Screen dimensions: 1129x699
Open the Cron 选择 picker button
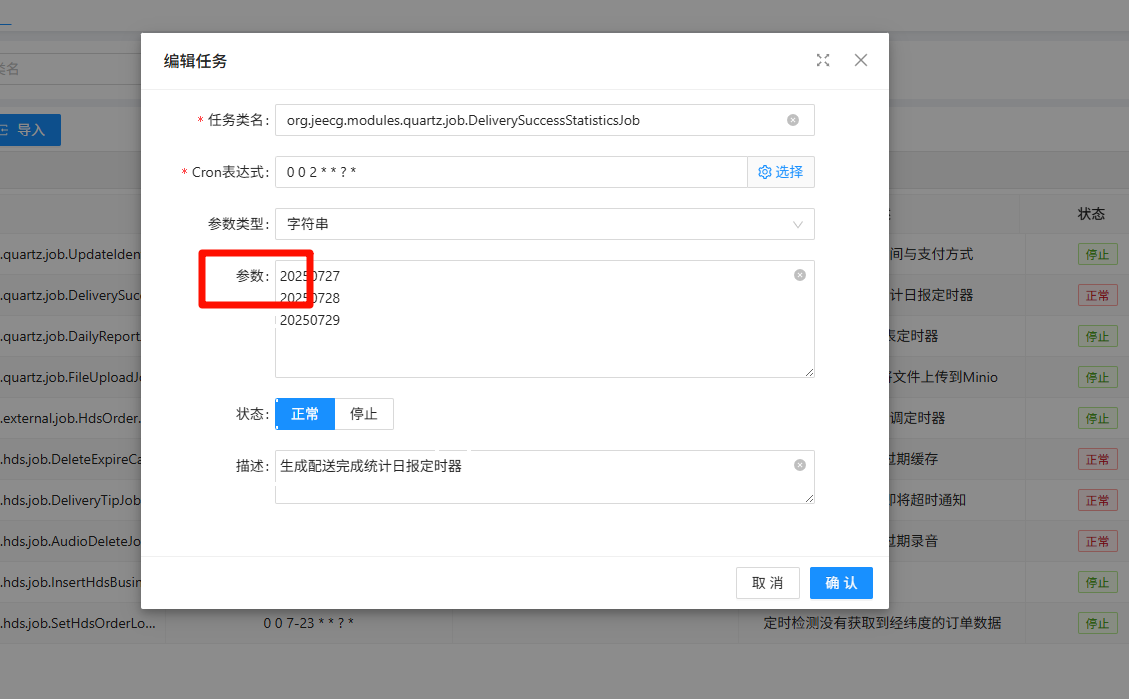[x=781, y=172]
